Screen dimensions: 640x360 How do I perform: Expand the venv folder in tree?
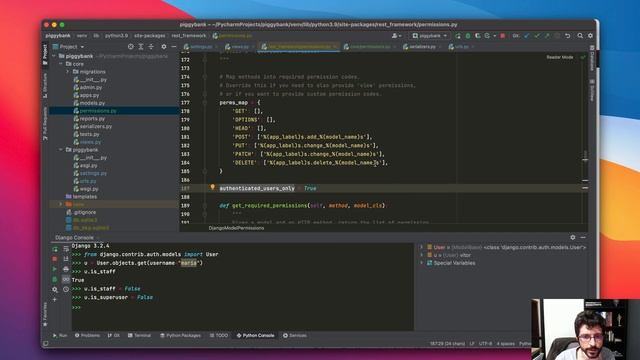[61, 204]
